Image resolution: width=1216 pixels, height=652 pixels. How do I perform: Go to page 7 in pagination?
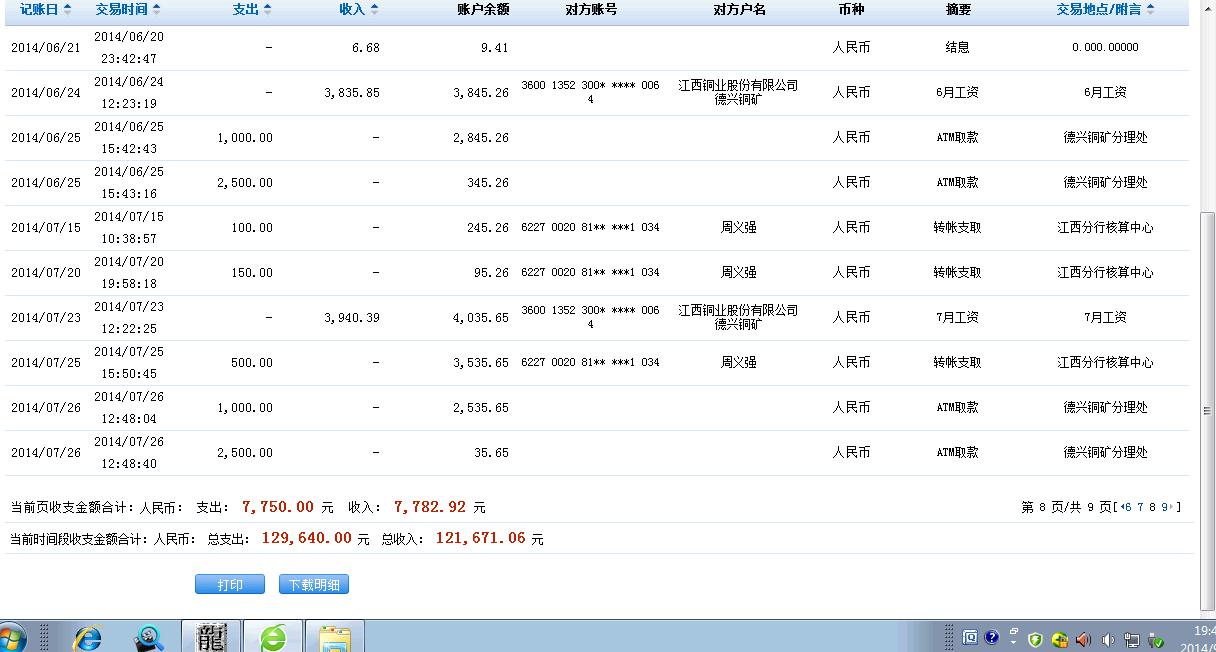coord(1140,507)
